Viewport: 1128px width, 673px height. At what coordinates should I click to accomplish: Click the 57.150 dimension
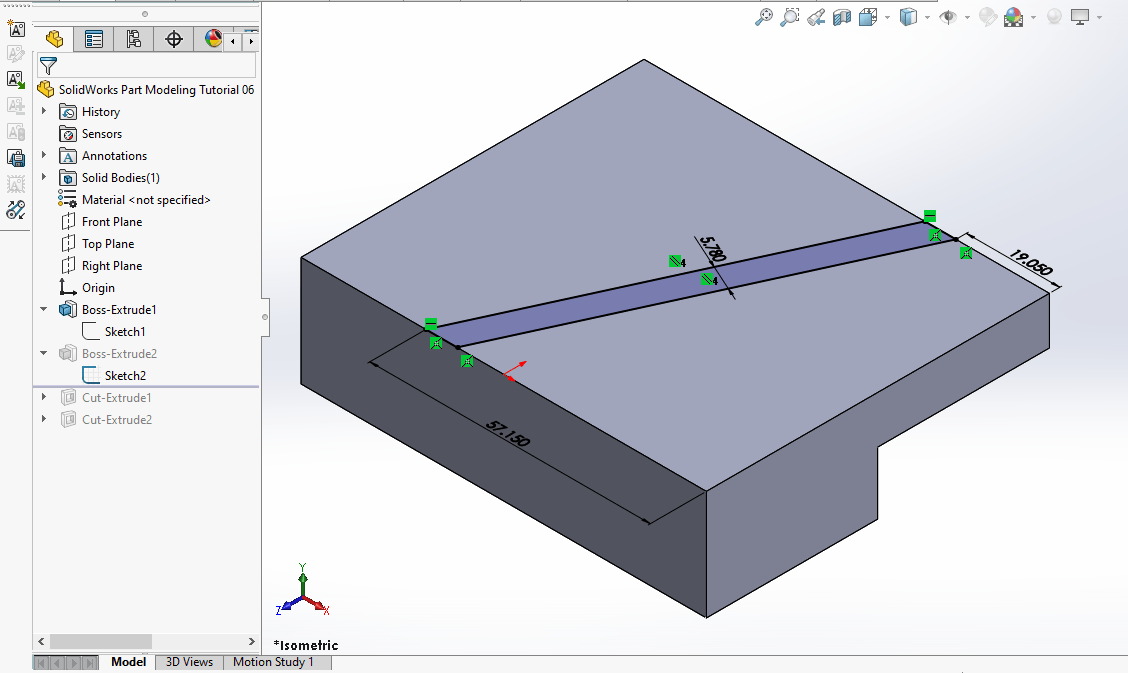508,434
